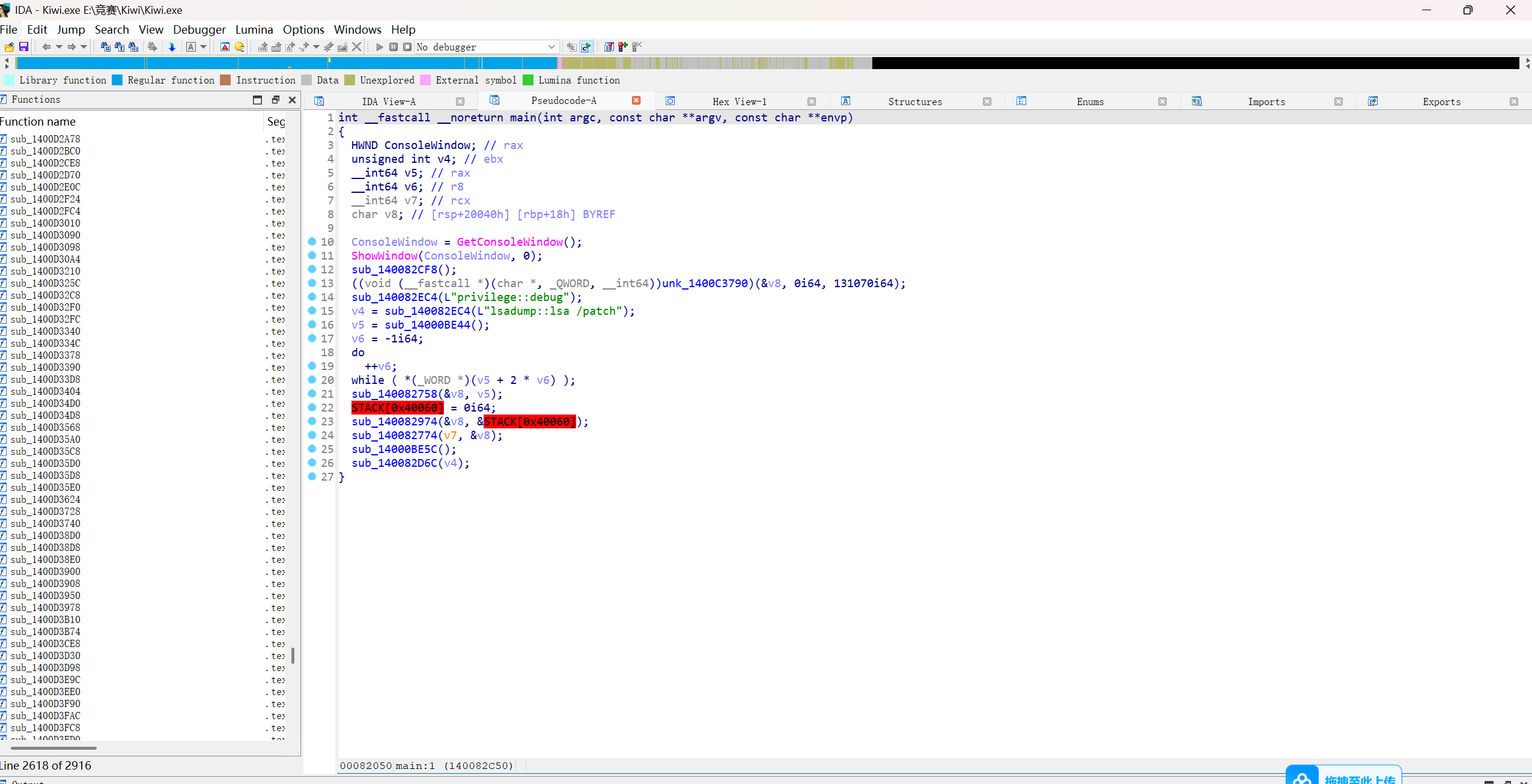Screen dimensions: 1532x784
Task: Click the convert-to-string A+ icon
Action: pos(290,47)
